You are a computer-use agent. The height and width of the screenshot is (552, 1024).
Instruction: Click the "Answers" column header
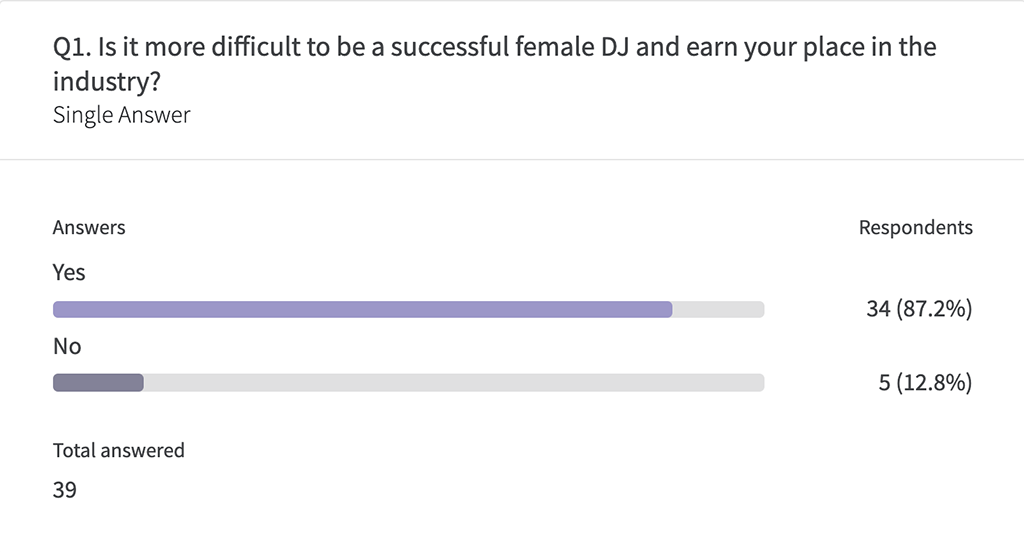point(89,227)
